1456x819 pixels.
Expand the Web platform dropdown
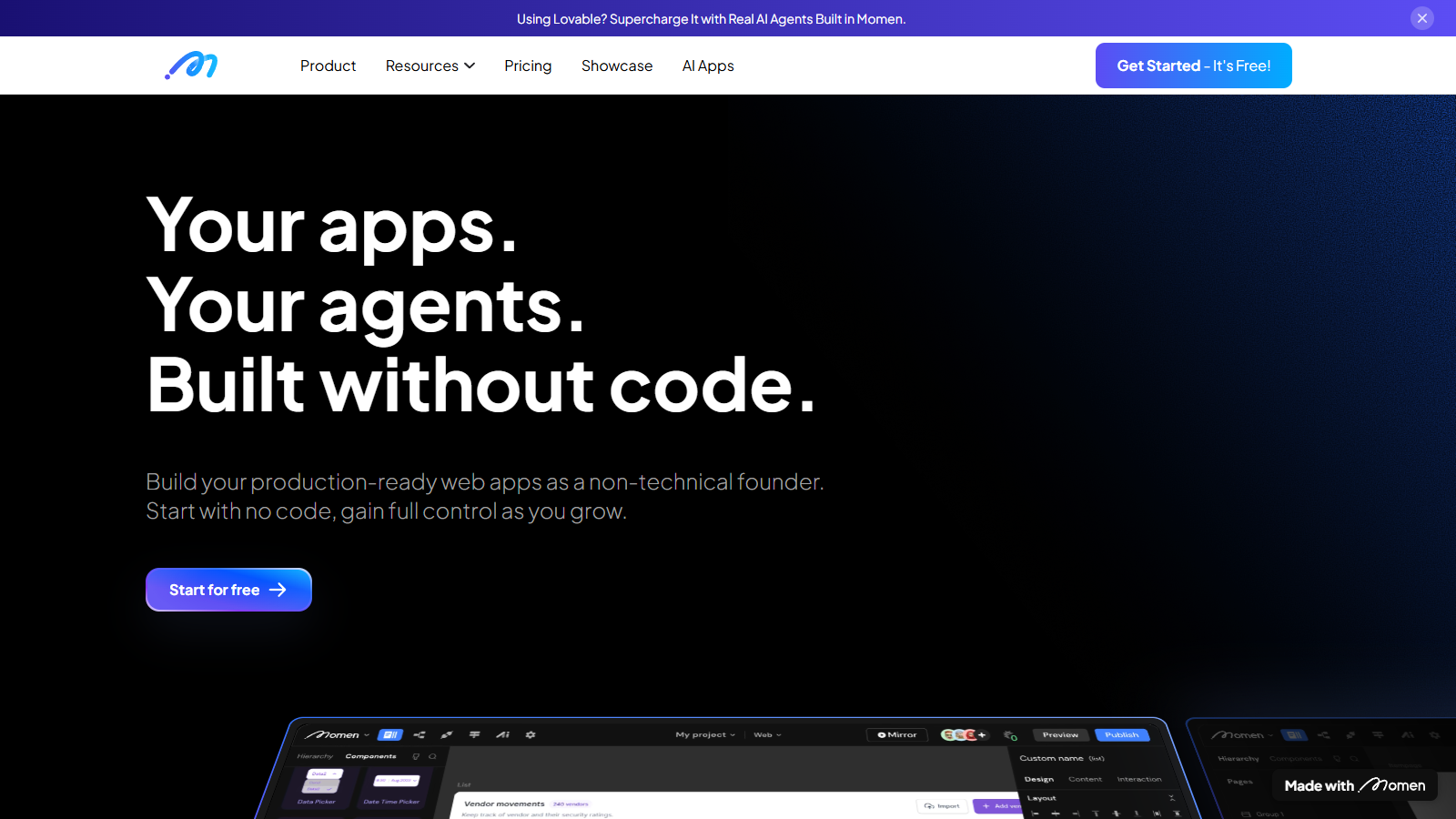coord(765,734)
